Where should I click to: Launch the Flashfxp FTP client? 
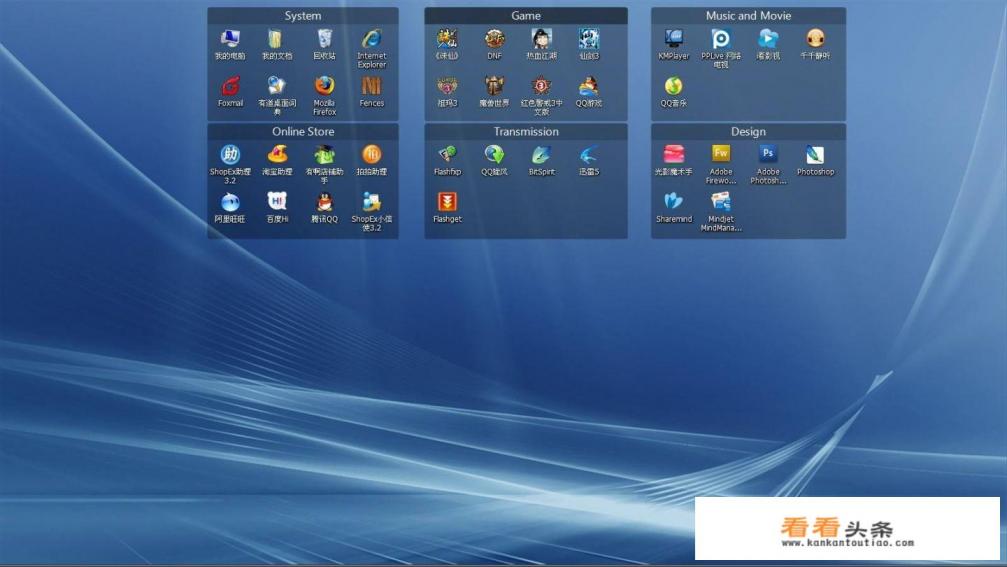447,155
